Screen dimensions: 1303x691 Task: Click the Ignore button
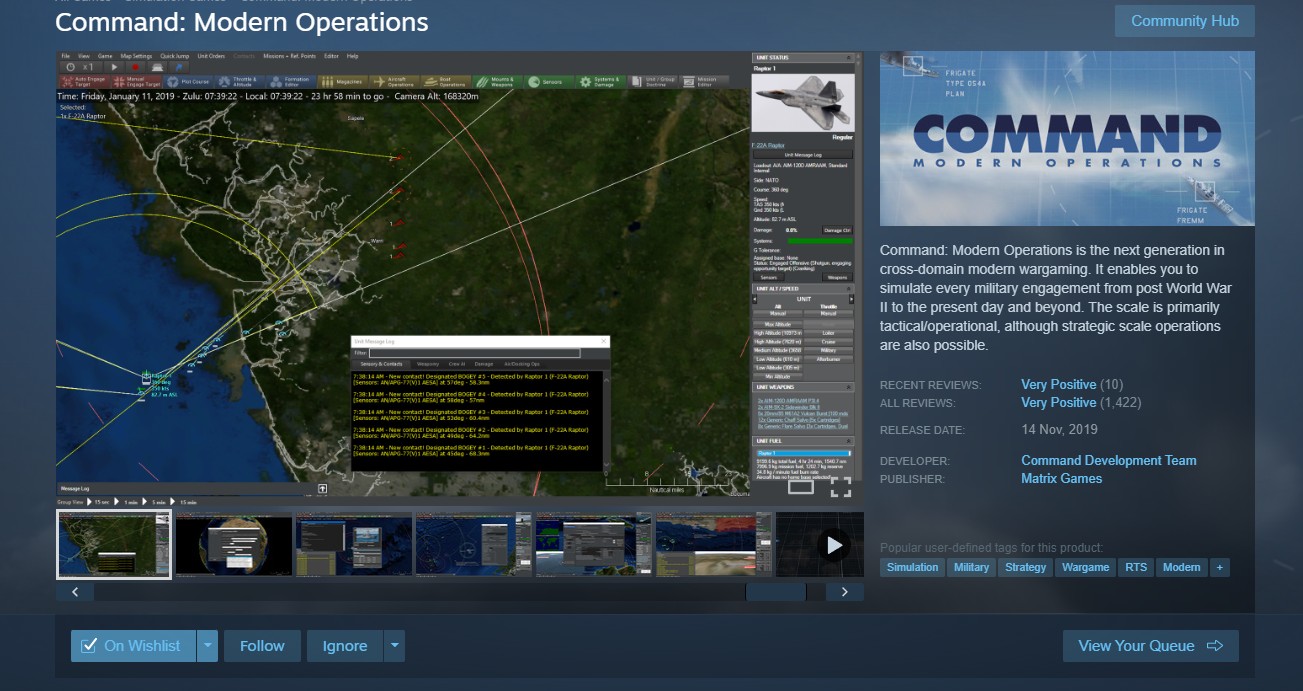(x=345, y=646)
